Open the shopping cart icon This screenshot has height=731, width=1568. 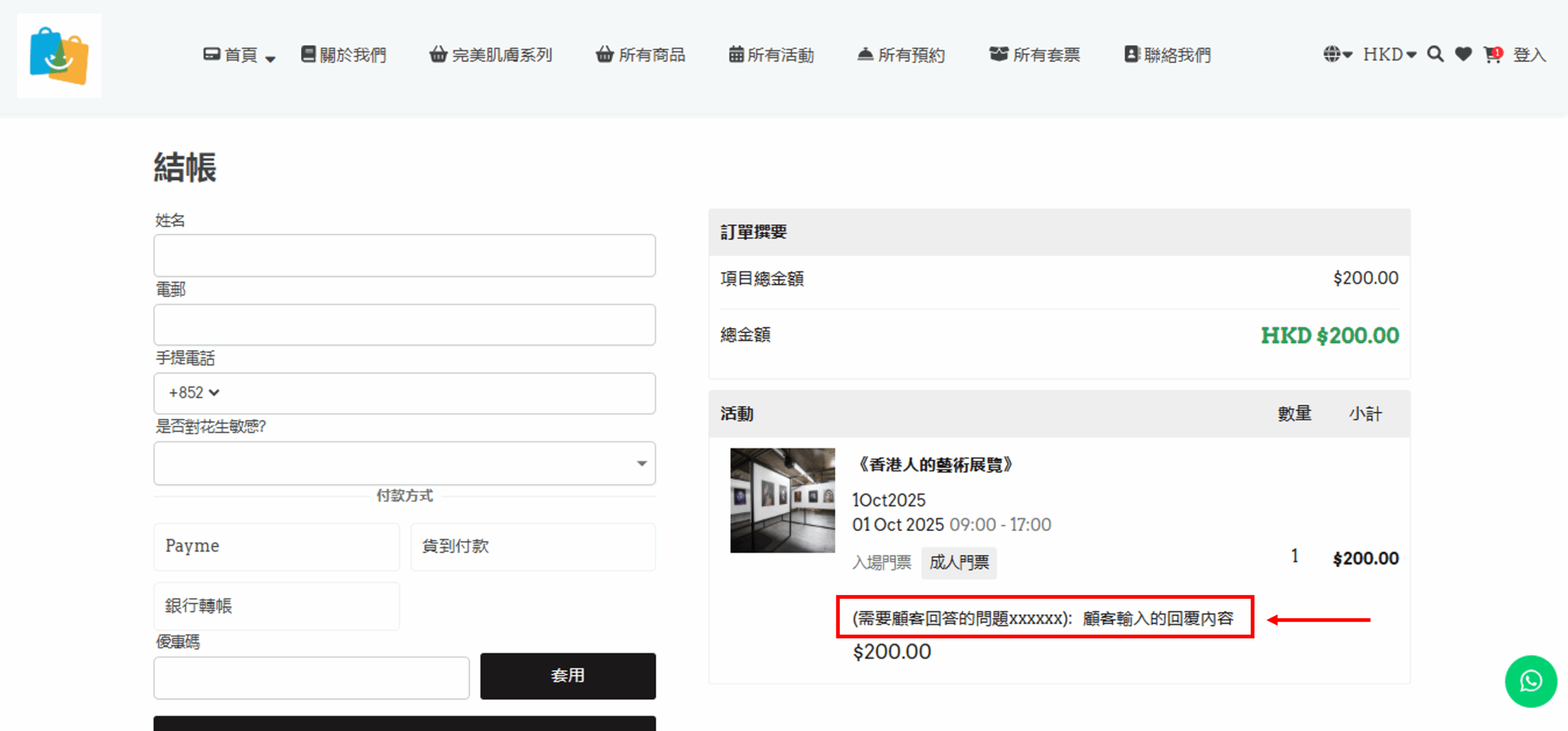pyautogui.click(x=1492, y=55)
